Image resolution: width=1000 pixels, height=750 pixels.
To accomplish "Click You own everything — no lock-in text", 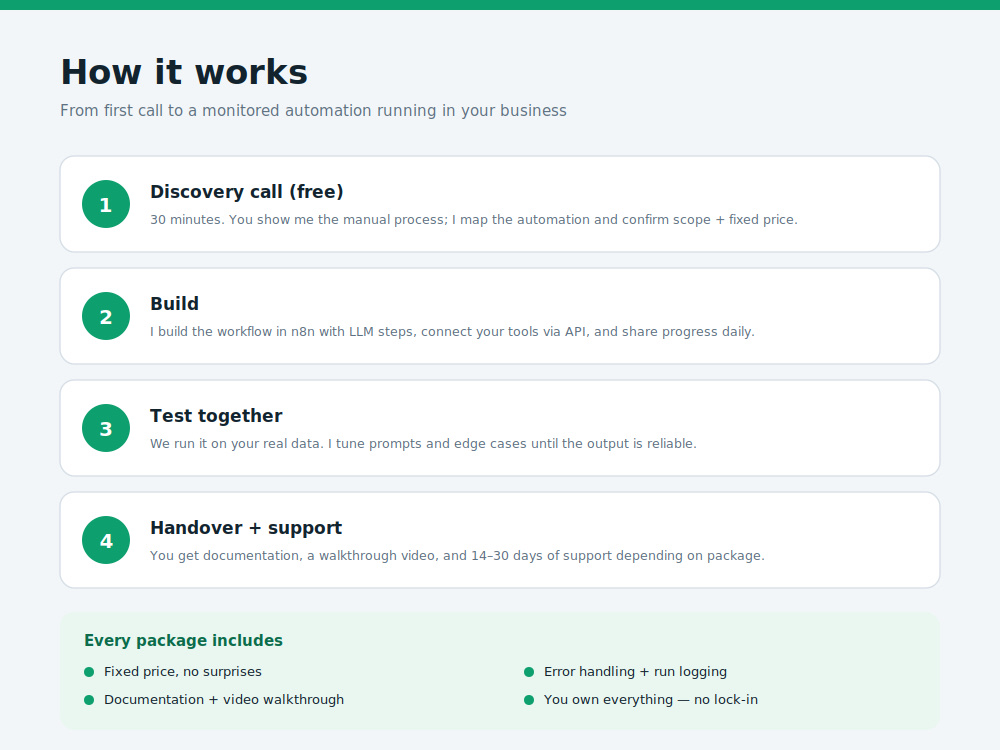I will pyautogui.click(x=651, y=700).
